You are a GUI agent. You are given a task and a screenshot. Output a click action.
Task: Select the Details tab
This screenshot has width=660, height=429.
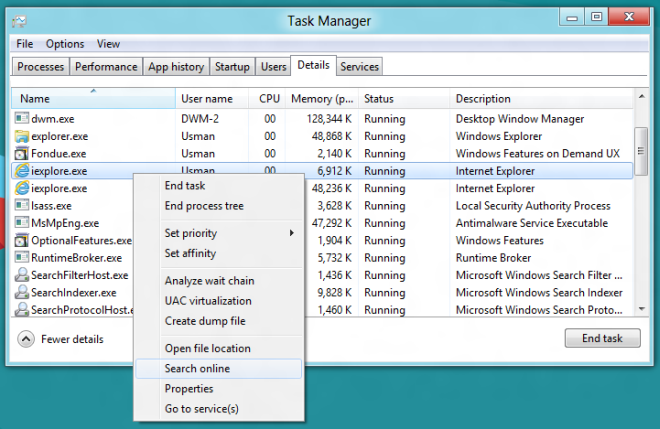313,65
